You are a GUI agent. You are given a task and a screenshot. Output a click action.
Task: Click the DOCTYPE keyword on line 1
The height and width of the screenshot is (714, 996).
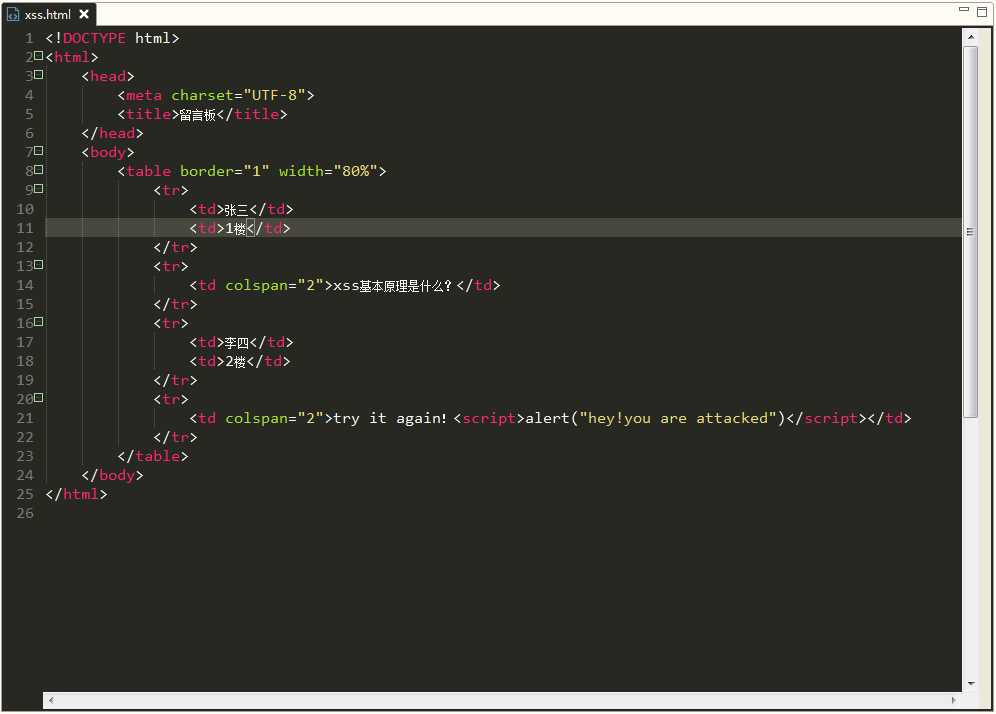pyautogui.click(x=94, y=38)
